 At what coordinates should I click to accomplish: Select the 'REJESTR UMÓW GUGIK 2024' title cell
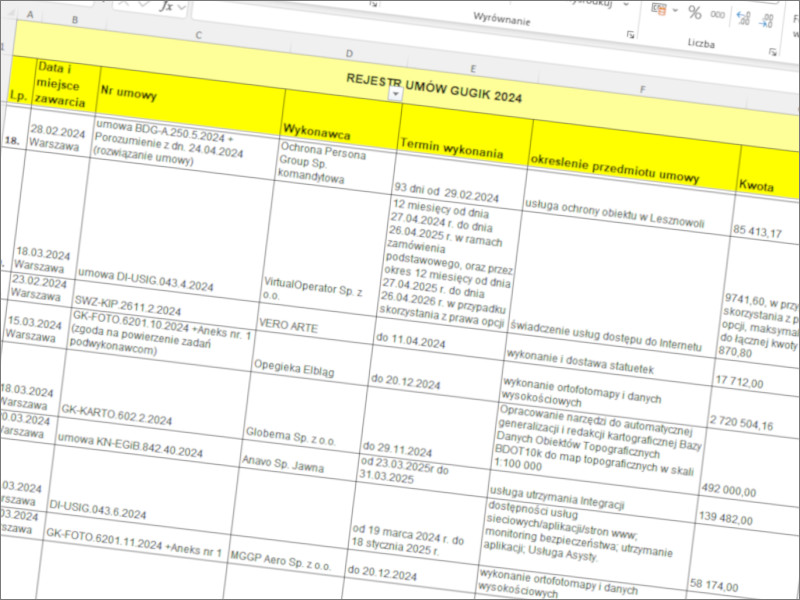434,87
